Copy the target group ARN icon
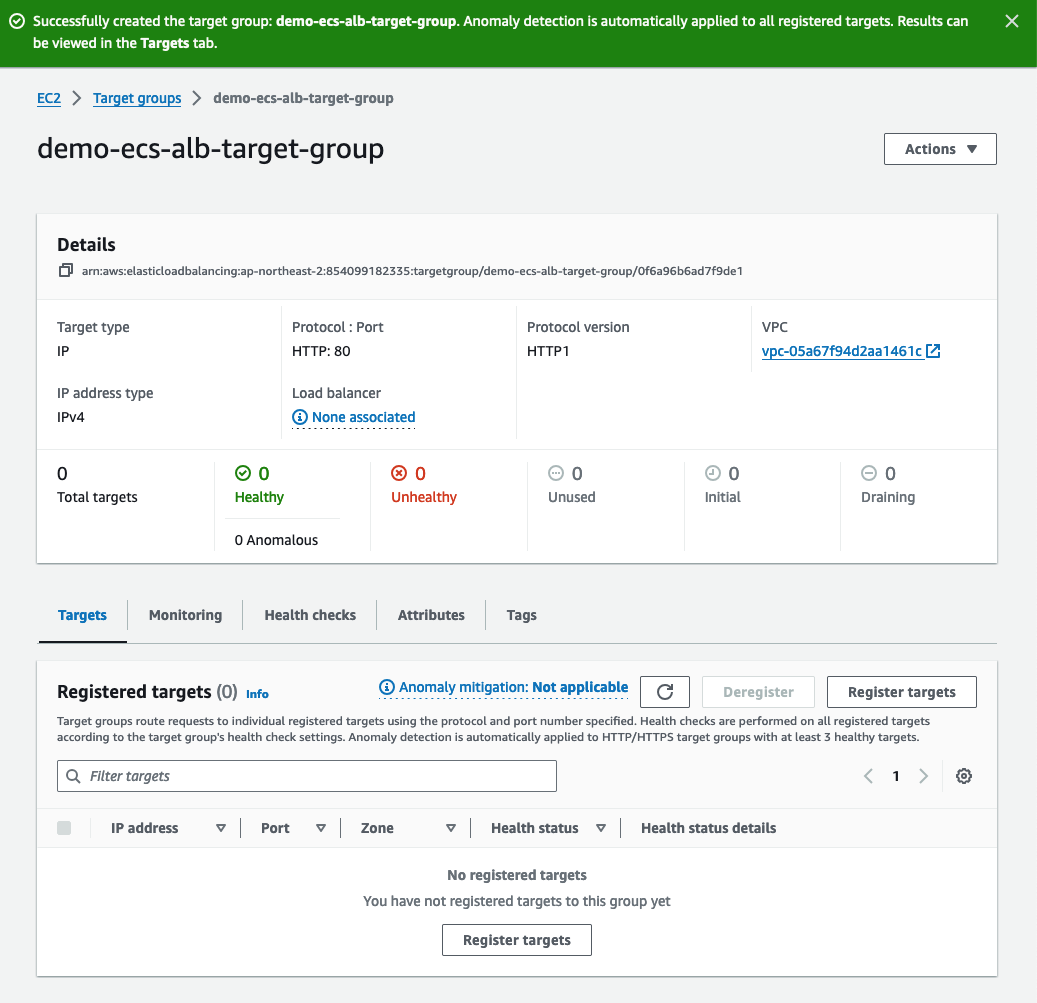The height and width of the screenshot is (1003, 1037). click(65, 270)
